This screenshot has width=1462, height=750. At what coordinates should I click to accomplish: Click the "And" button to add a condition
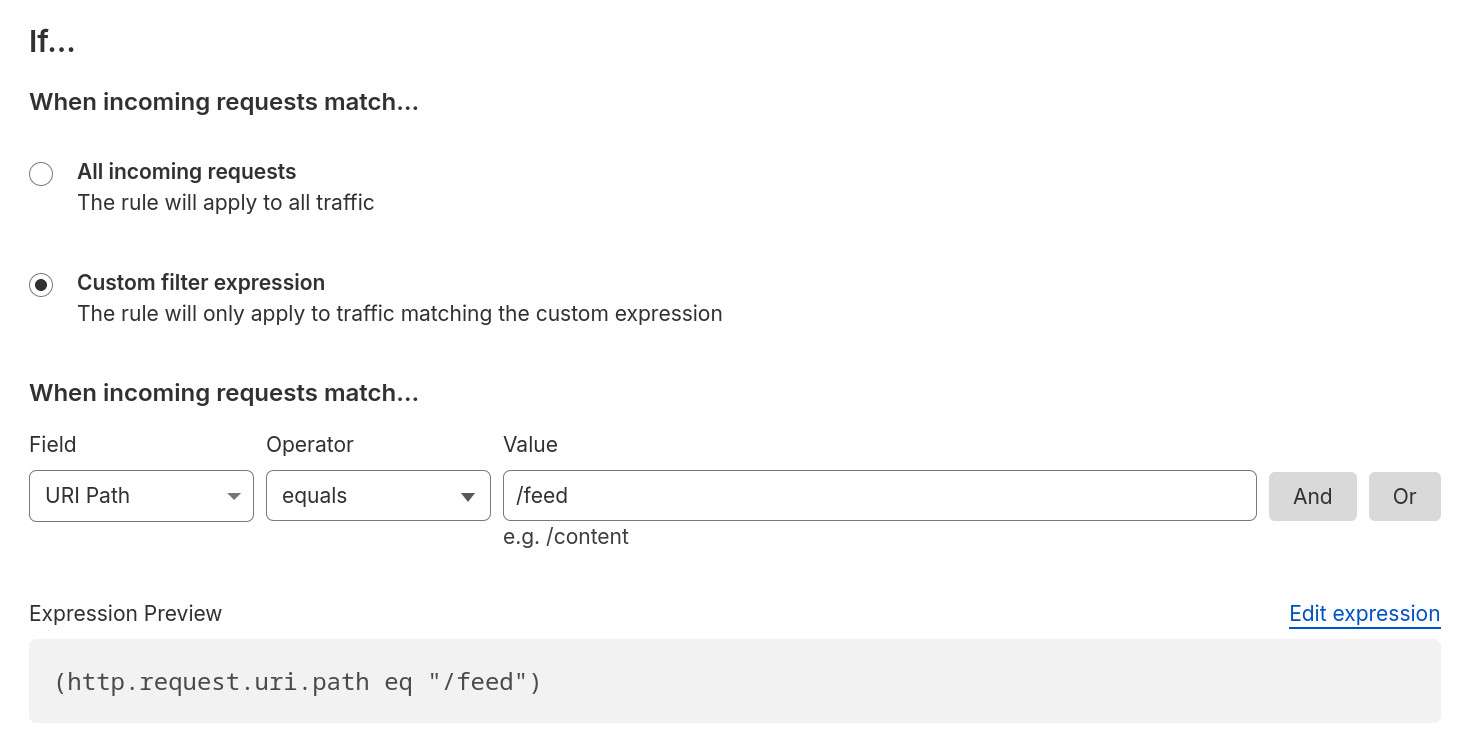(x=1312, y=495)
